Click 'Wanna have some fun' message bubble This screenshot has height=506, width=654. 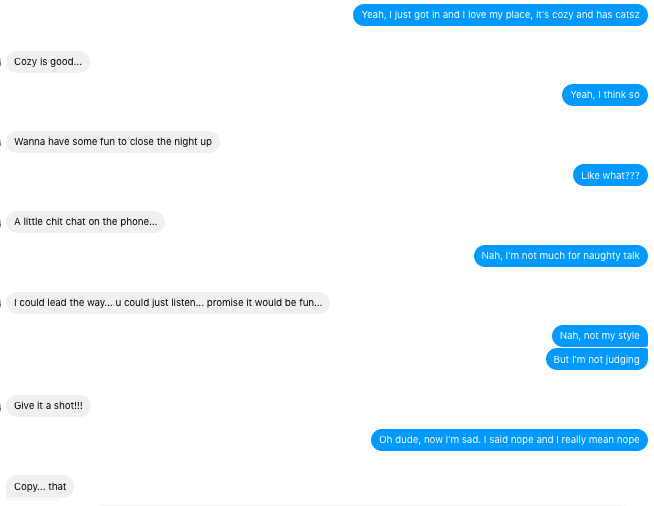coord(113,142)
